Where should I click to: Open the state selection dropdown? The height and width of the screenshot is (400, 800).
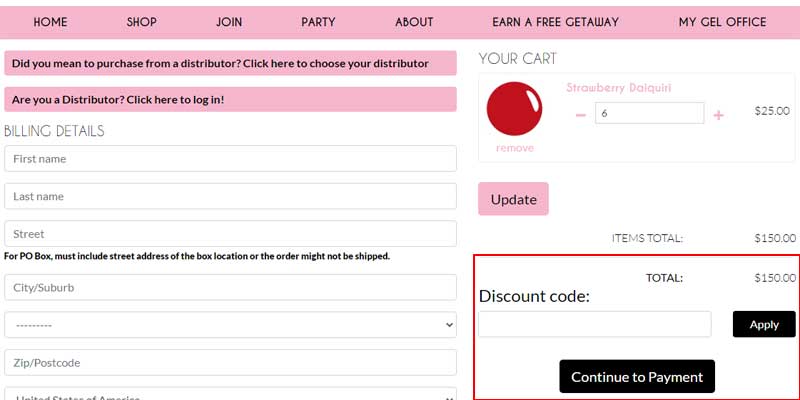pyautogui.click(x=230, y=325)
